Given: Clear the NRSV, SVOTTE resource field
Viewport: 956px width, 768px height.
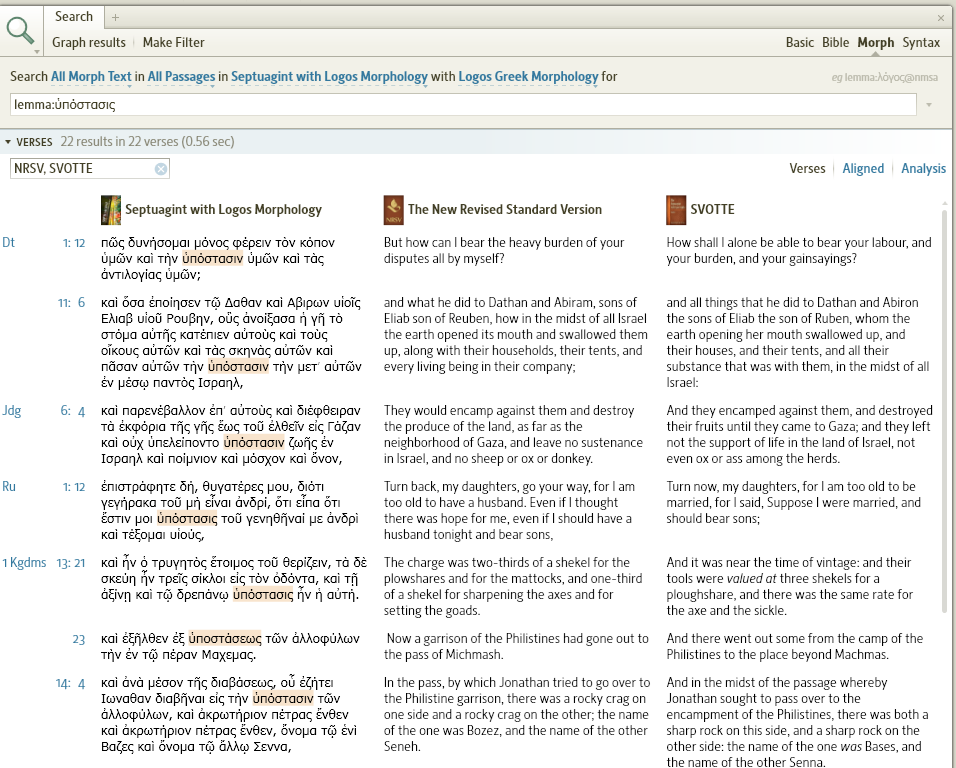Looking at the screenshot, I should tap(161, 169).
